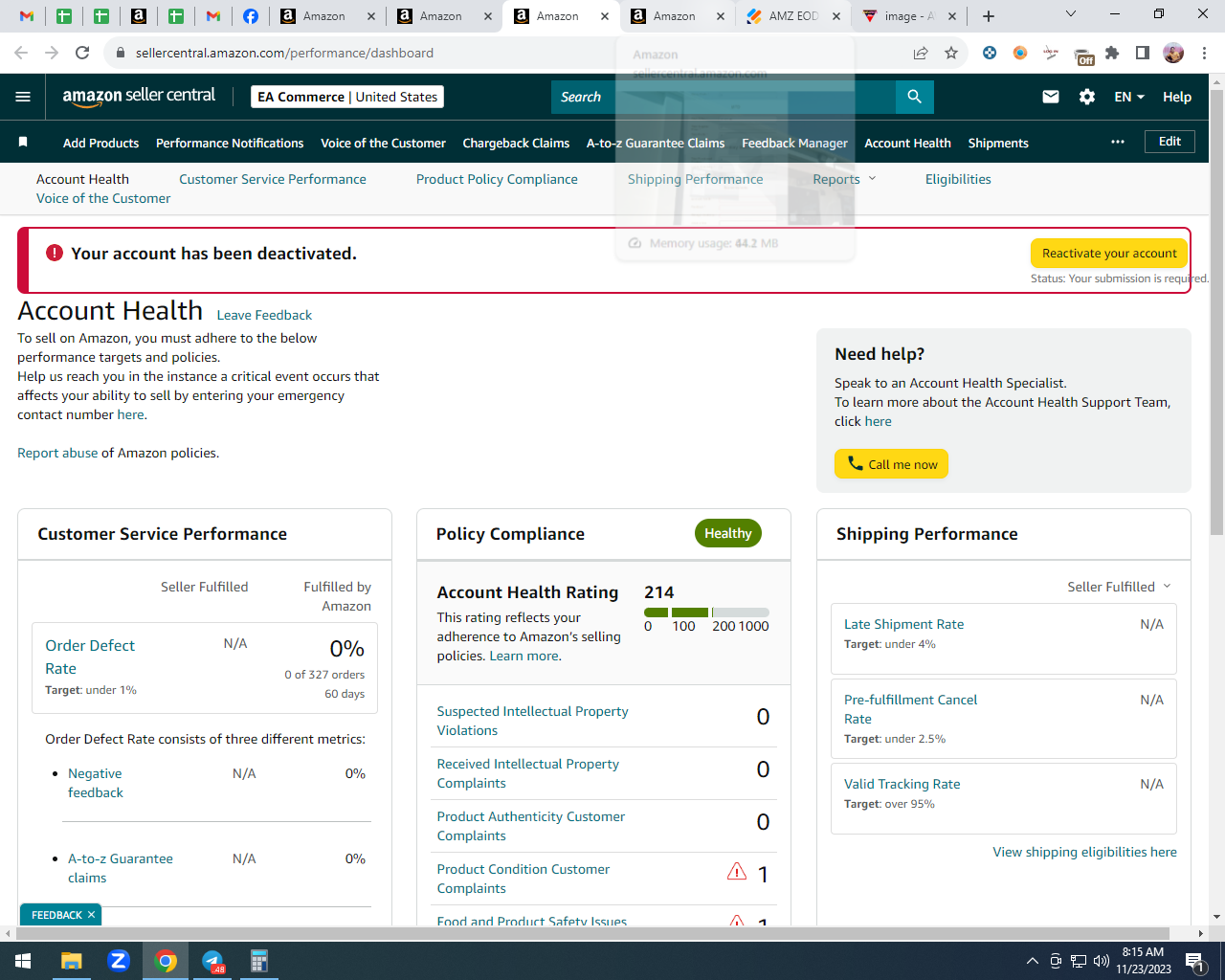
Task: Open the Chrome extensions puzzle icon
Action: (1112, 53)
